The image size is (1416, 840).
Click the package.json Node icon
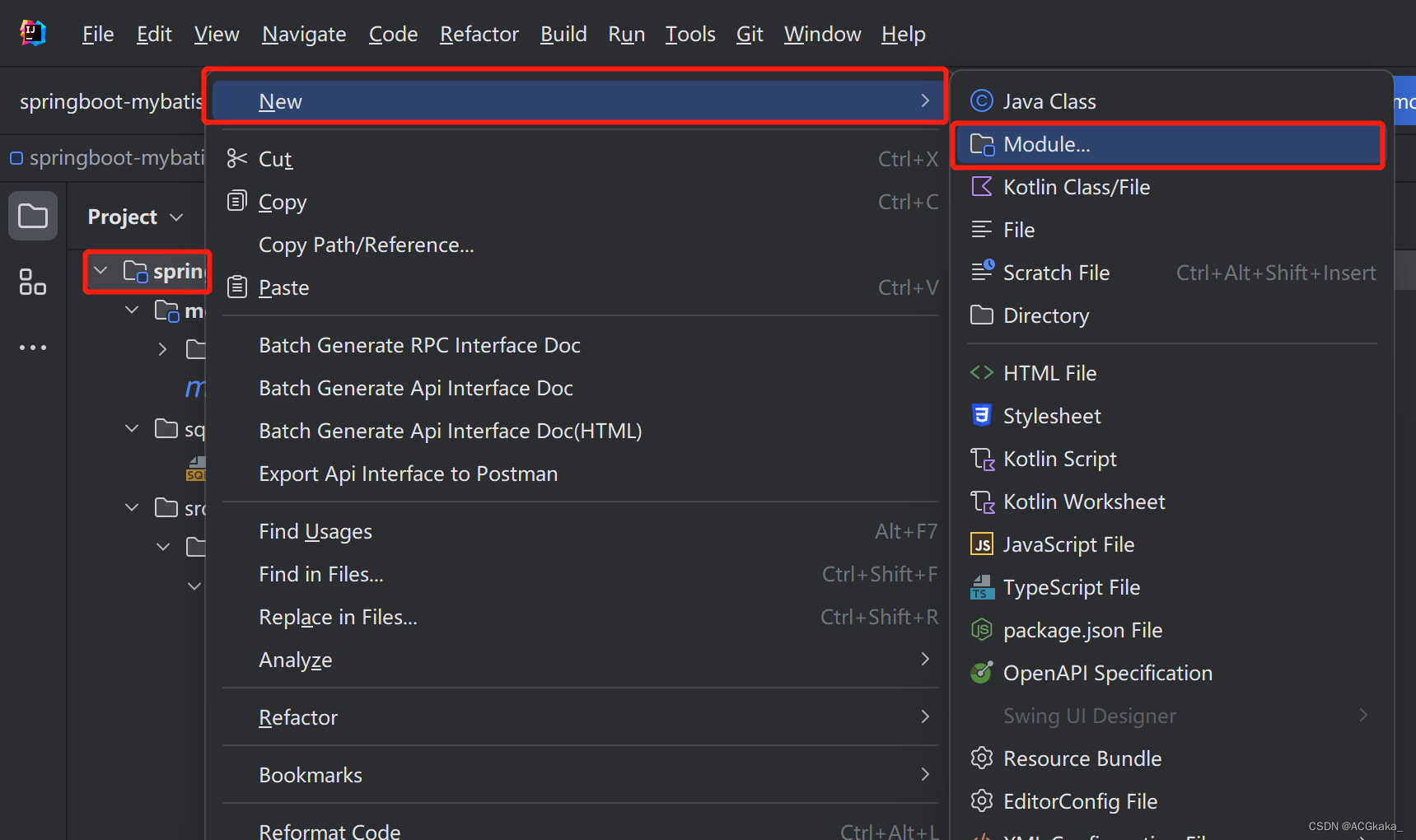[x=981, y=630]
